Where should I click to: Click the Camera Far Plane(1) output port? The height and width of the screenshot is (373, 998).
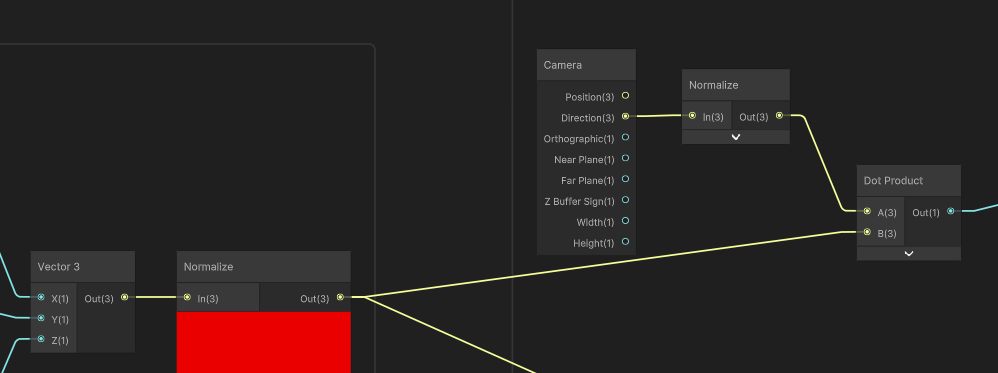625,179
